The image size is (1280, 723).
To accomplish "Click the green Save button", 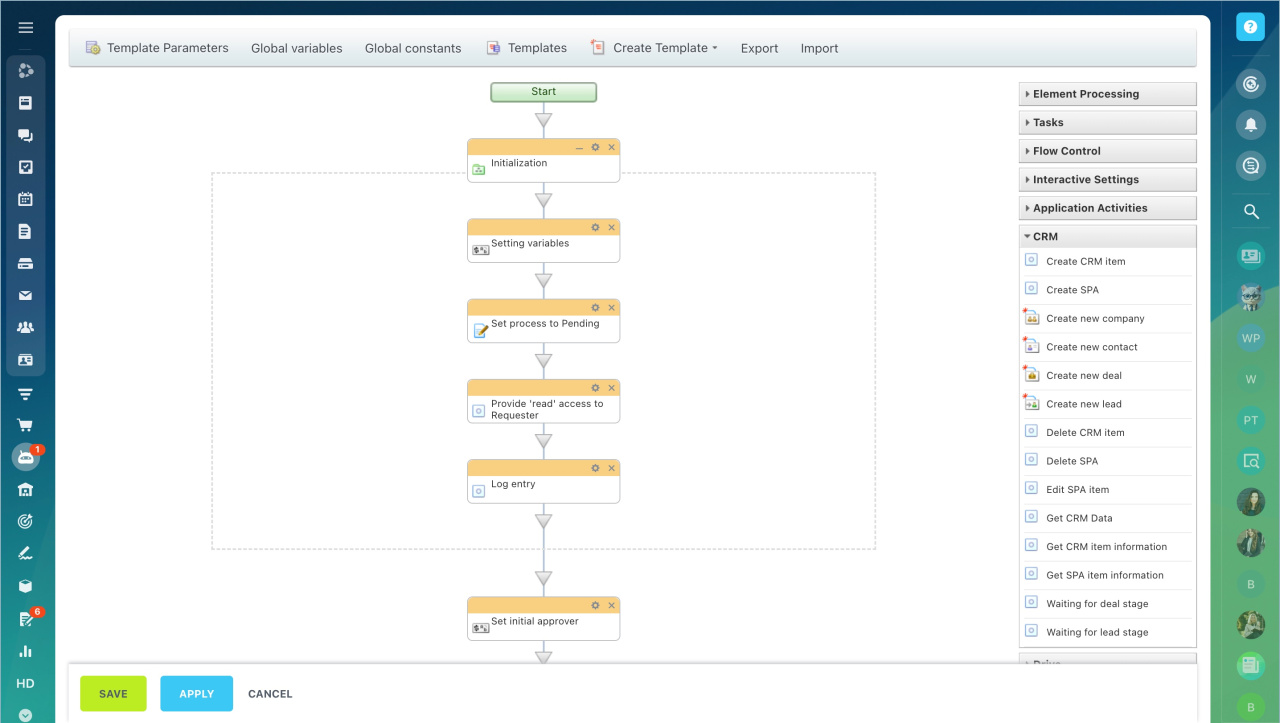I will point(113,694).
